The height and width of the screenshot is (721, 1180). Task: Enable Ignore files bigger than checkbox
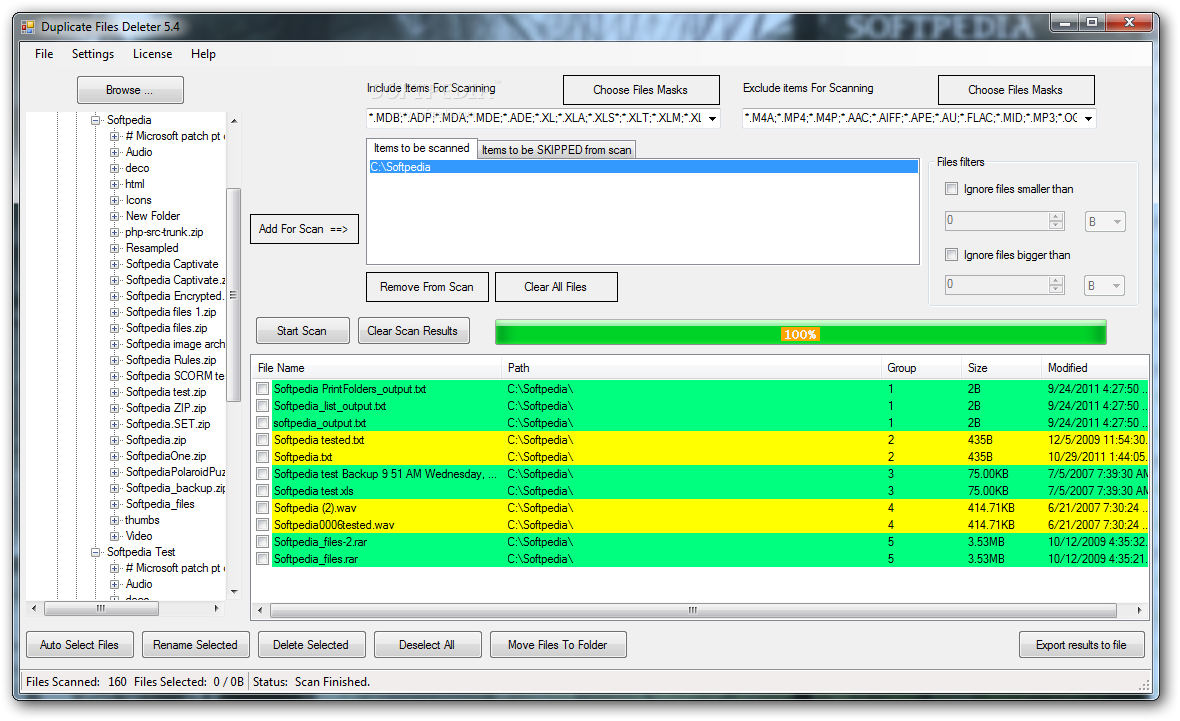[951, 255]
